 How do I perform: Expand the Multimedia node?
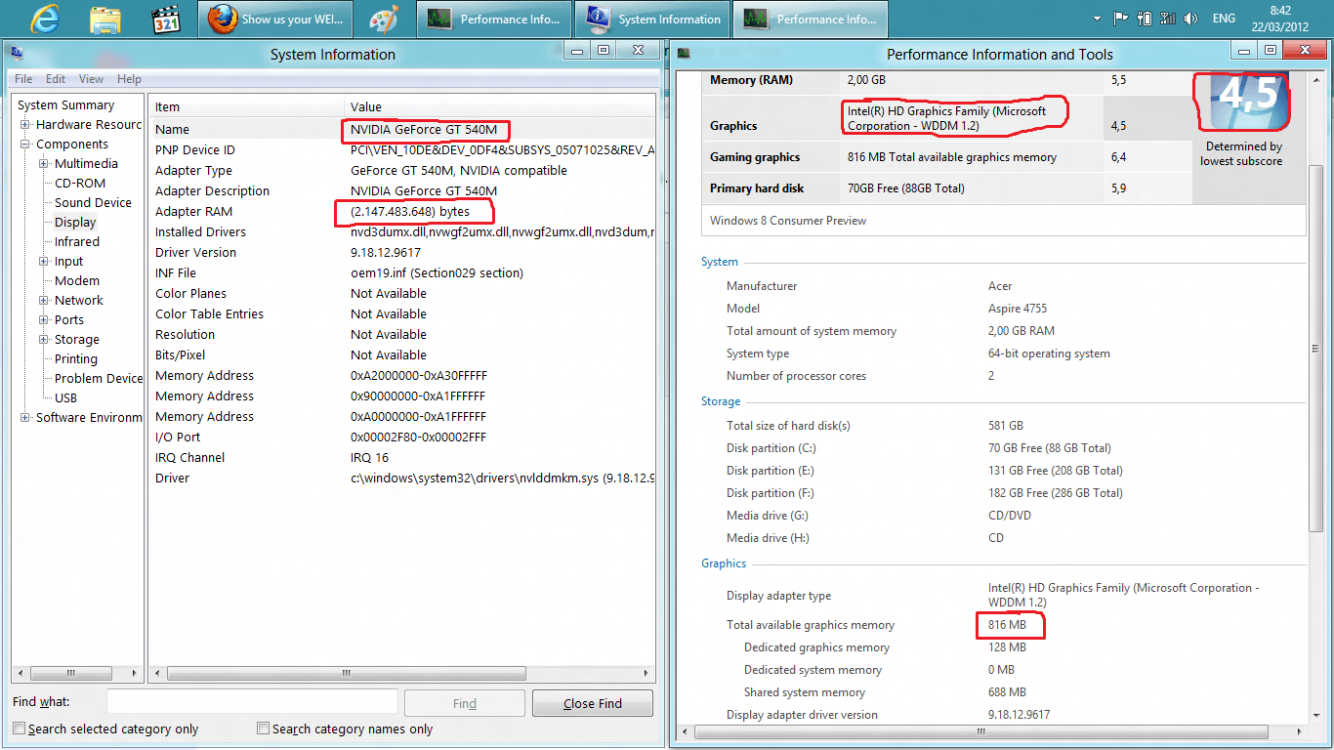pos(44,164)
